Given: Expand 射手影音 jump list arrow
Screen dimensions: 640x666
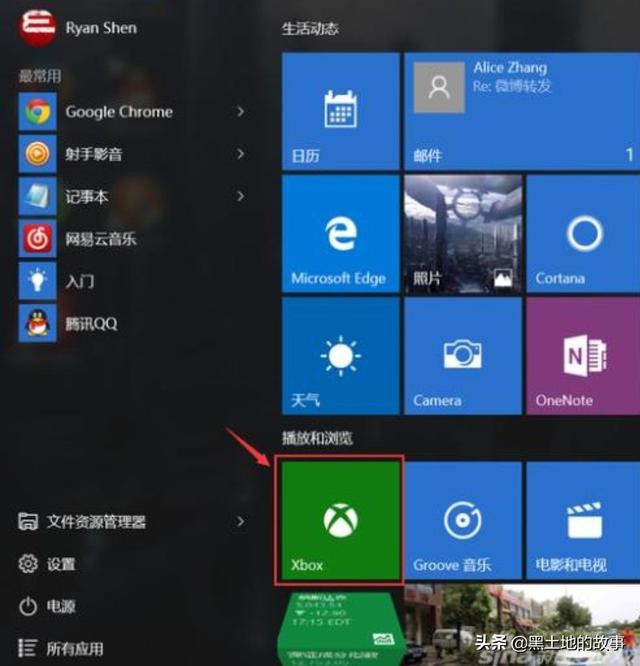Looking at the screenshot, I should pos(240,154).
